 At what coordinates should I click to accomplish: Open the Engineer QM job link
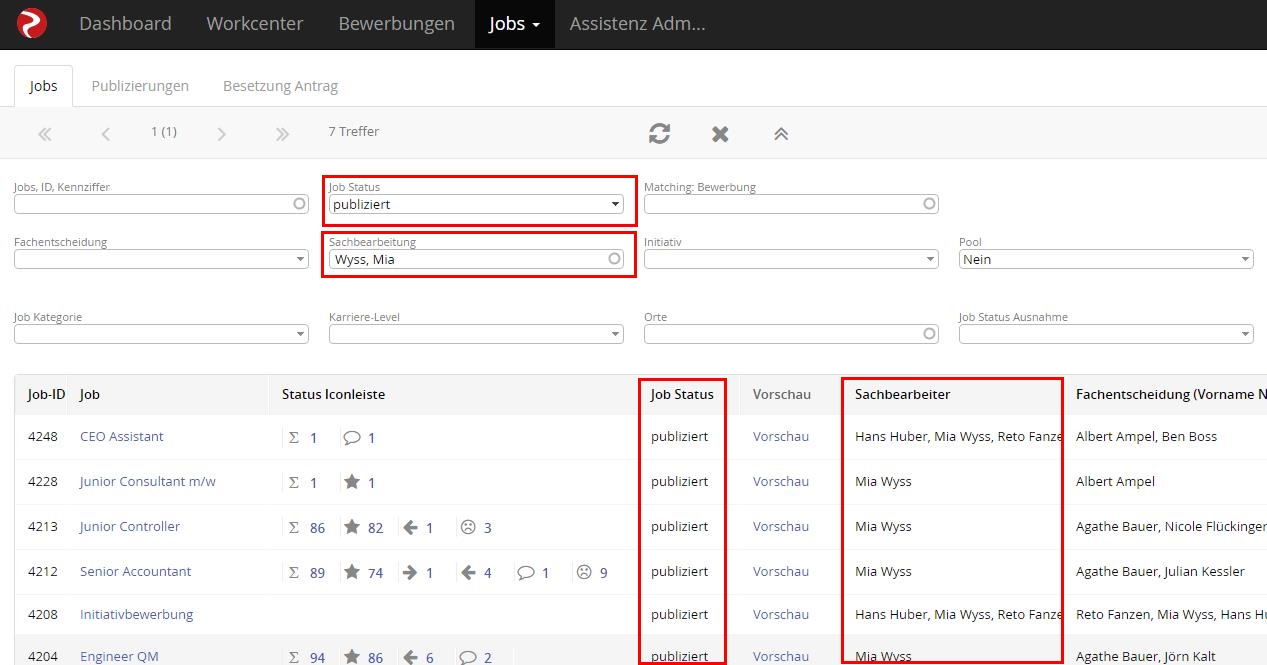119,657
